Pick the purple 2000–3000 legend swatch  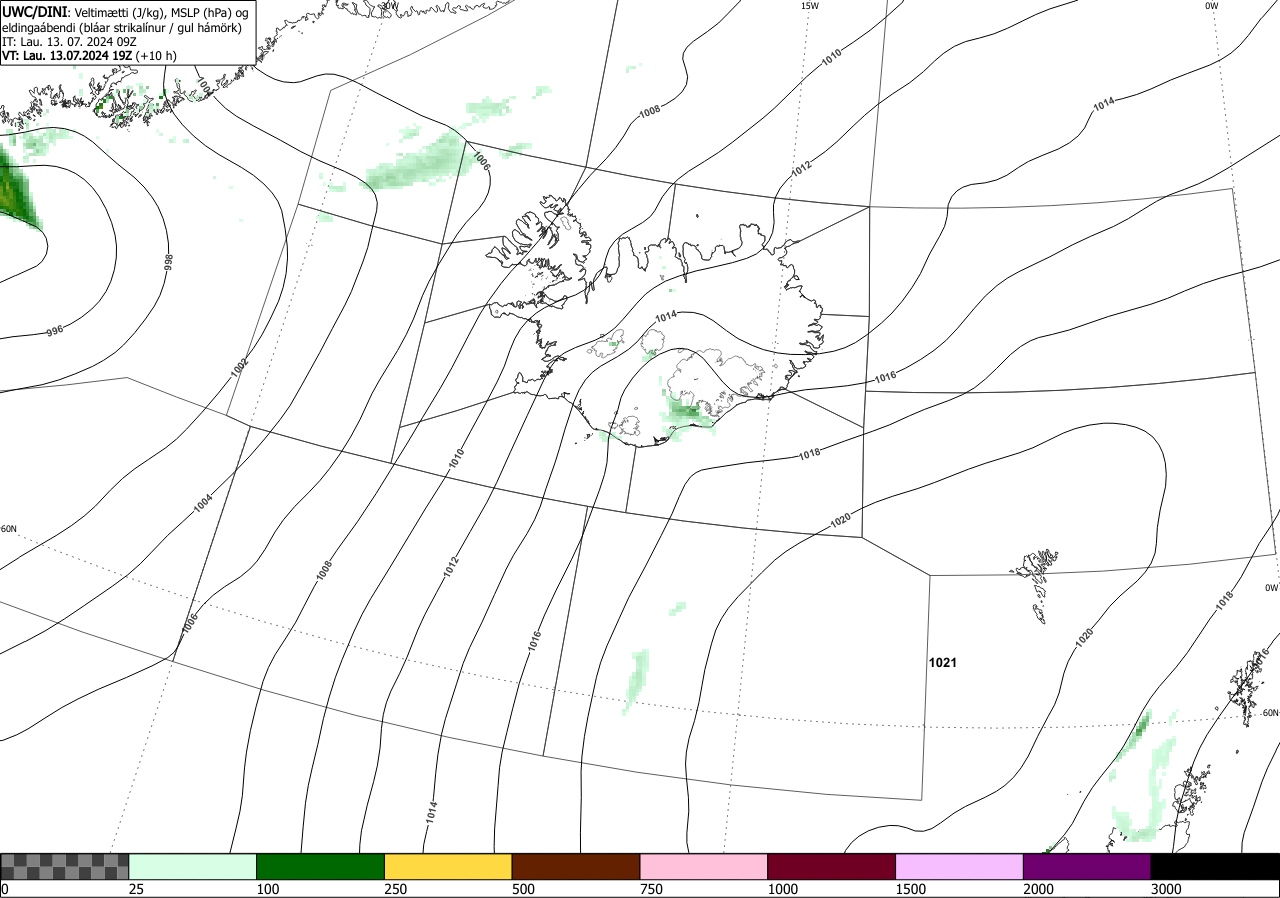[1087, 866]
